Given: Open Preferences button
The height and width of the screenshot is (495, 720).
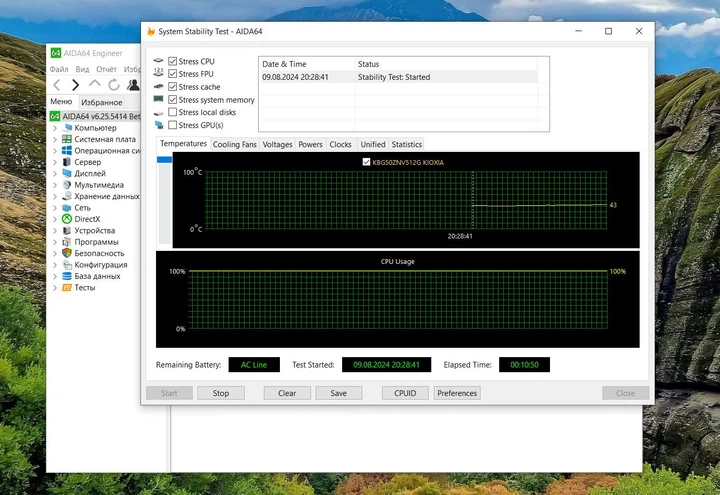Looking at the screenshot, I should tap(457, 393).
